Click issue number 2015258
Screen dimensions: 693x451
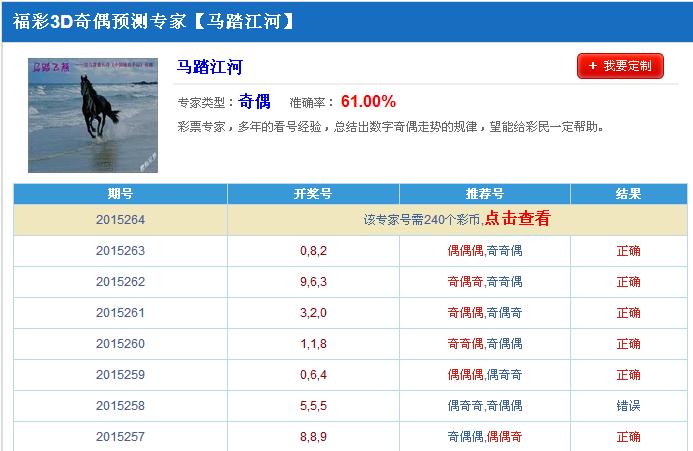pyautogui.click(x=120, y=405)
